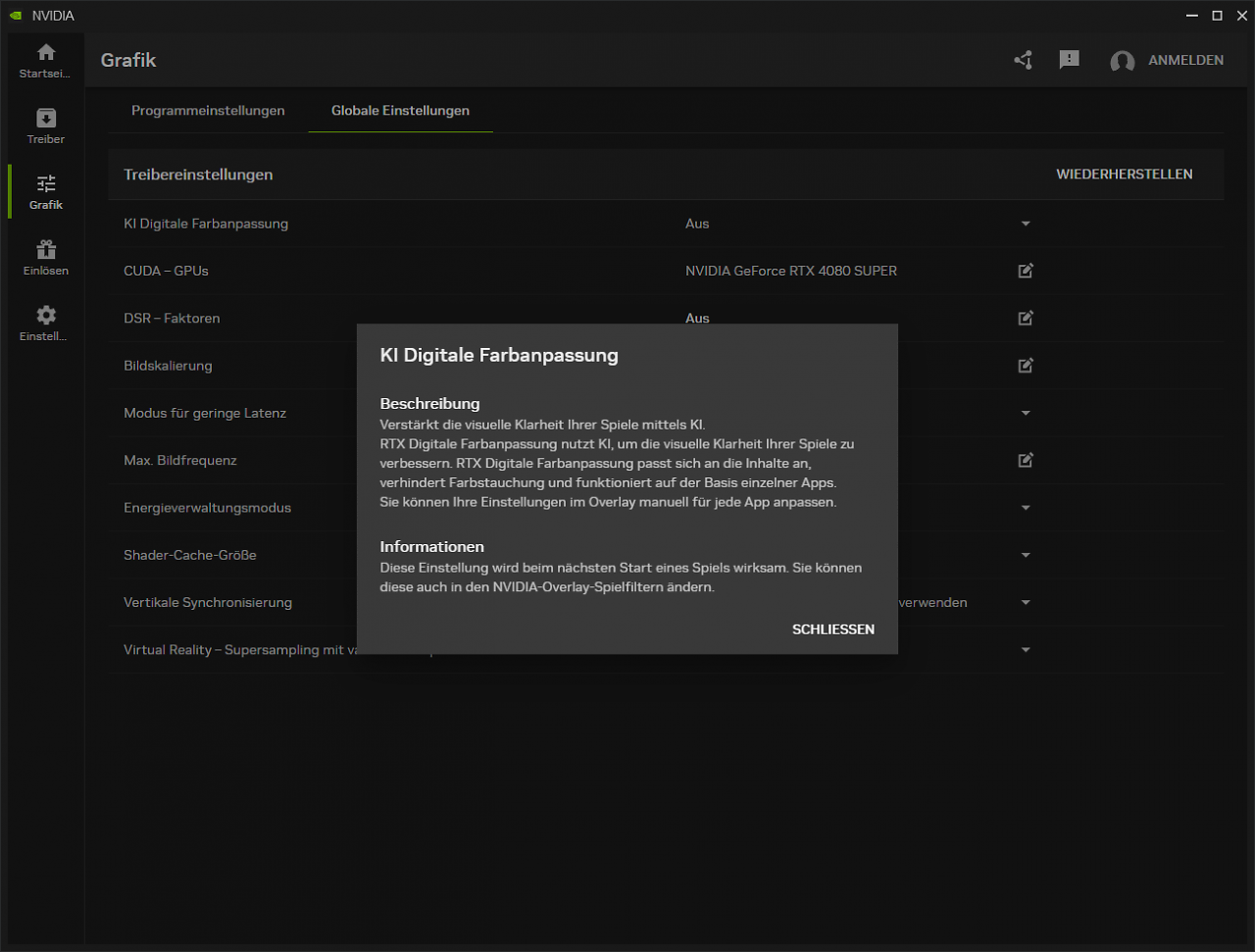The width and height of the screenshot is (1255, 952).
Task: Click the NVIDIA logo in title bar
Action: pos(15,16)
